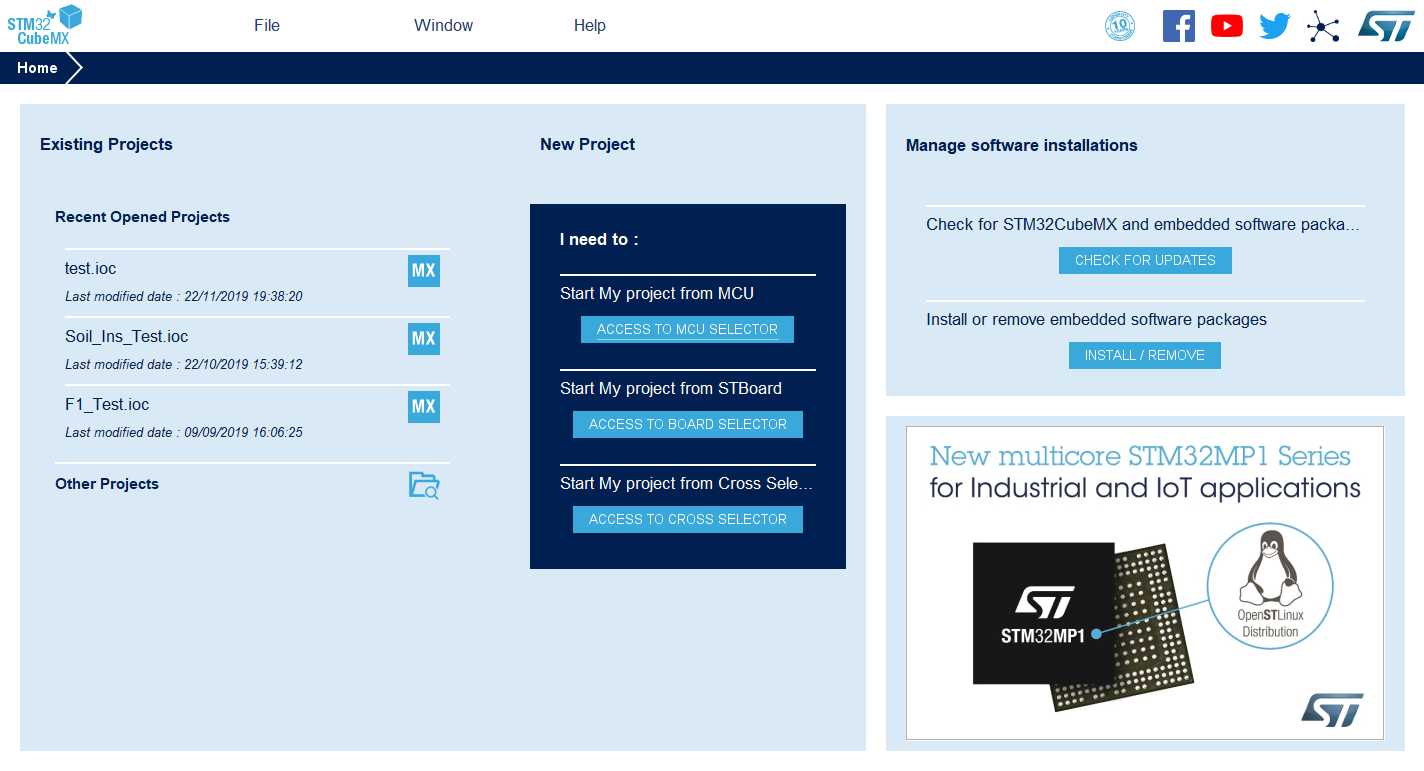Image resolution: width=1424 pixels, height=771 pixels.
Task: Open the YouTube icon
Action: [1227, 26]
